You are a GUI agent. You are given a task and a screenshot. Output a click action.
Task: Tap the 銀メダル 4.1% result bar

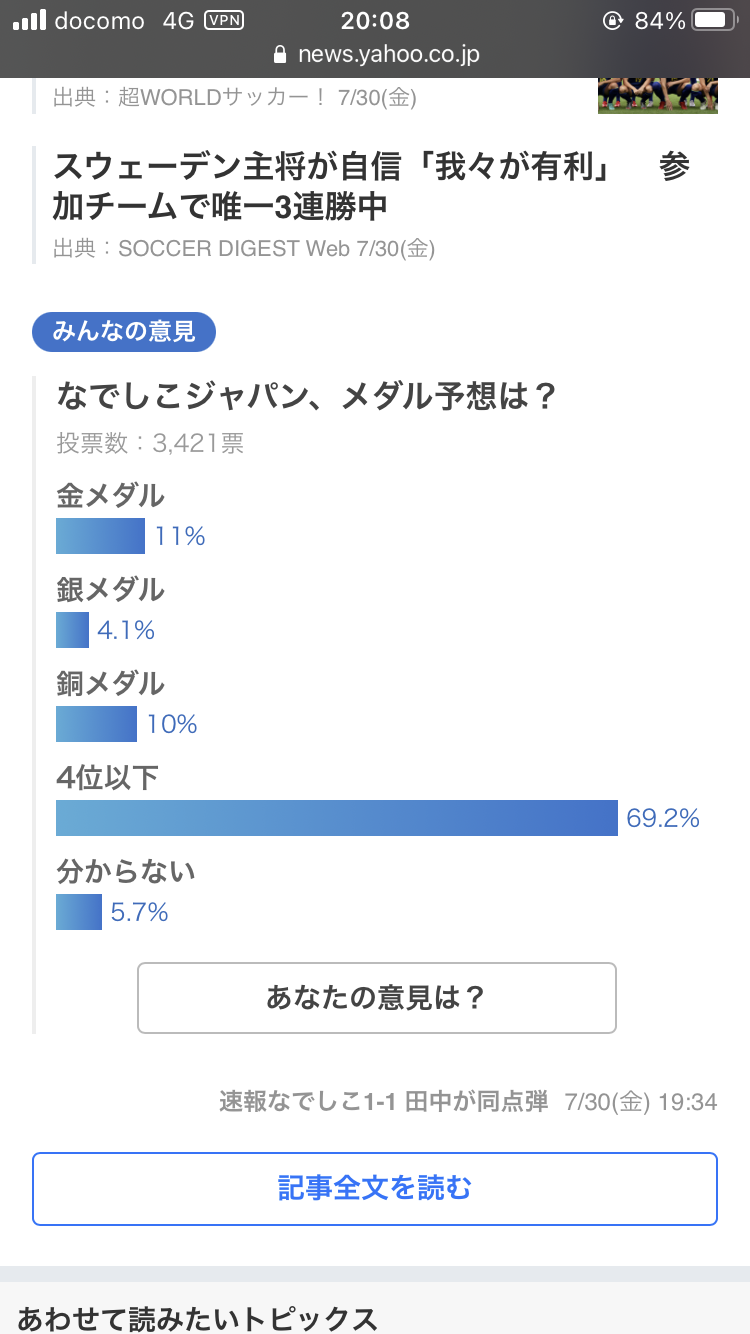pos(73,630)
